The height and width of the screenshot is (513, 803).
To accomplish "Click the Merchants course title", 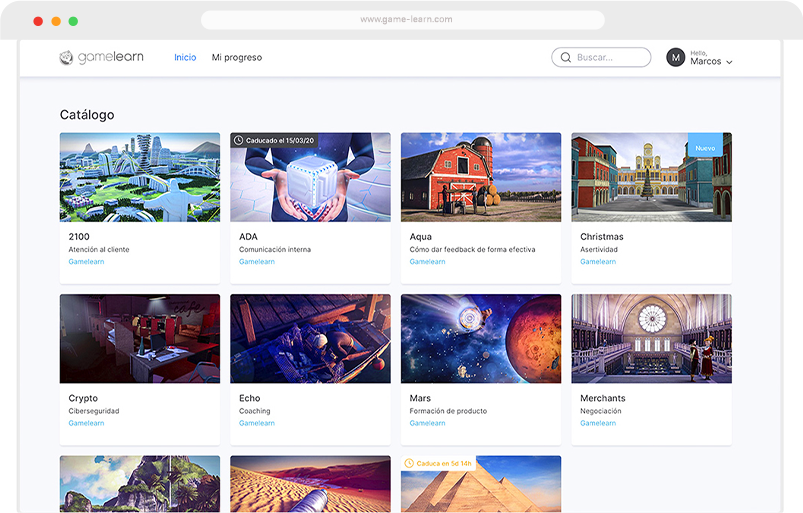I will coord(603,398).
